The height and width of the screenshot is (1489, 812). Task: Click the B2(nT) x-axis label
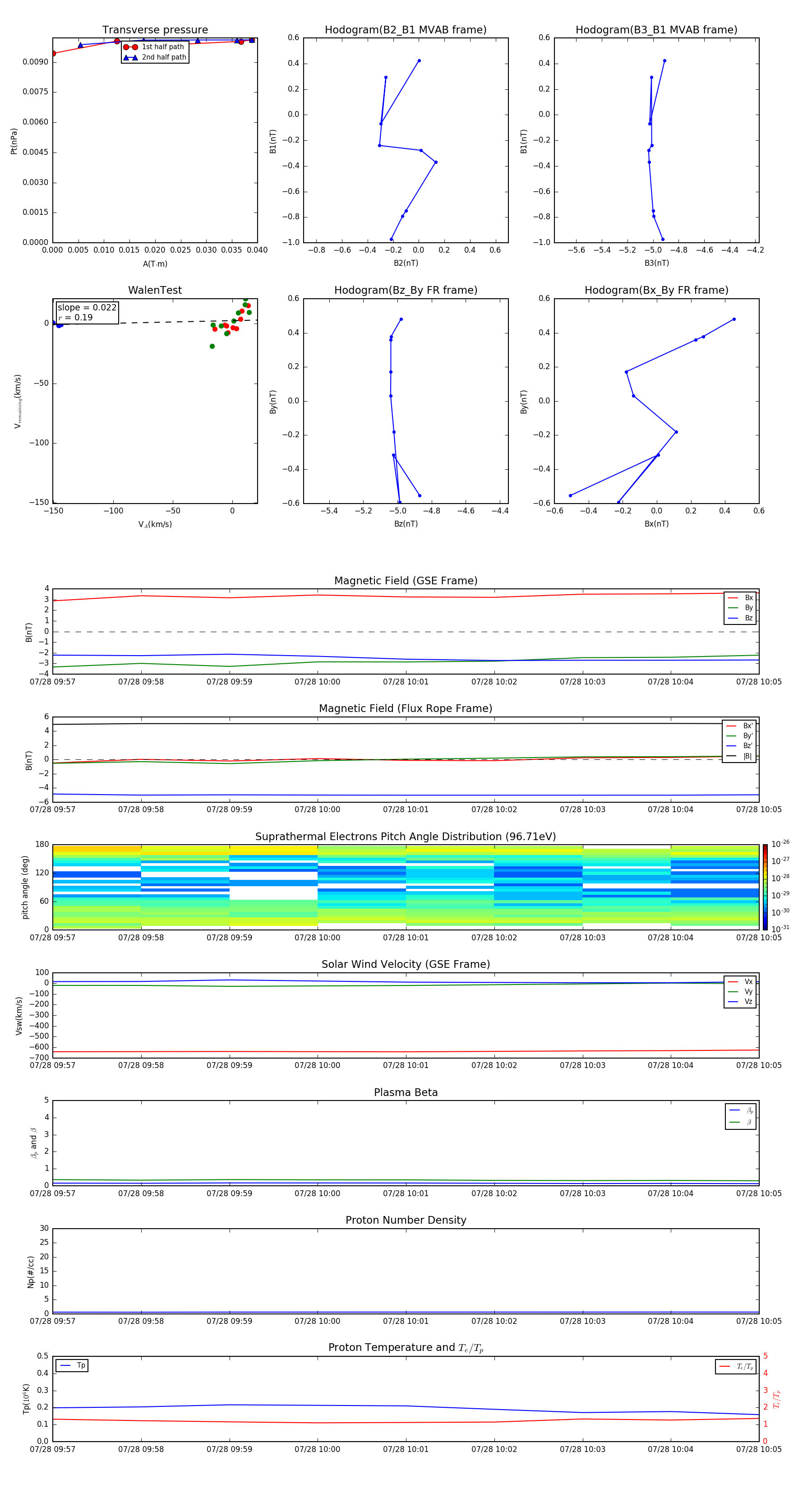coord(406,263)
